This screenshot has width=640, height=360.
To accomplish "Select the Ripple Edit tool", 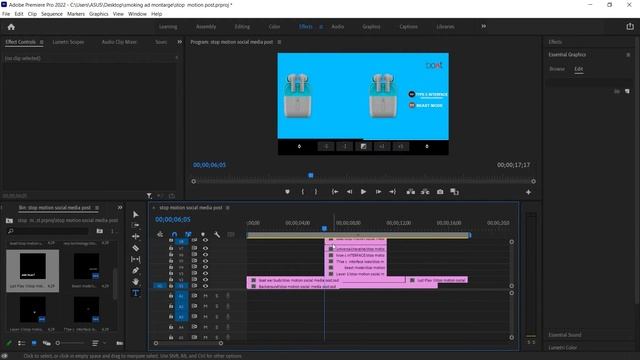I will (136, 236).
